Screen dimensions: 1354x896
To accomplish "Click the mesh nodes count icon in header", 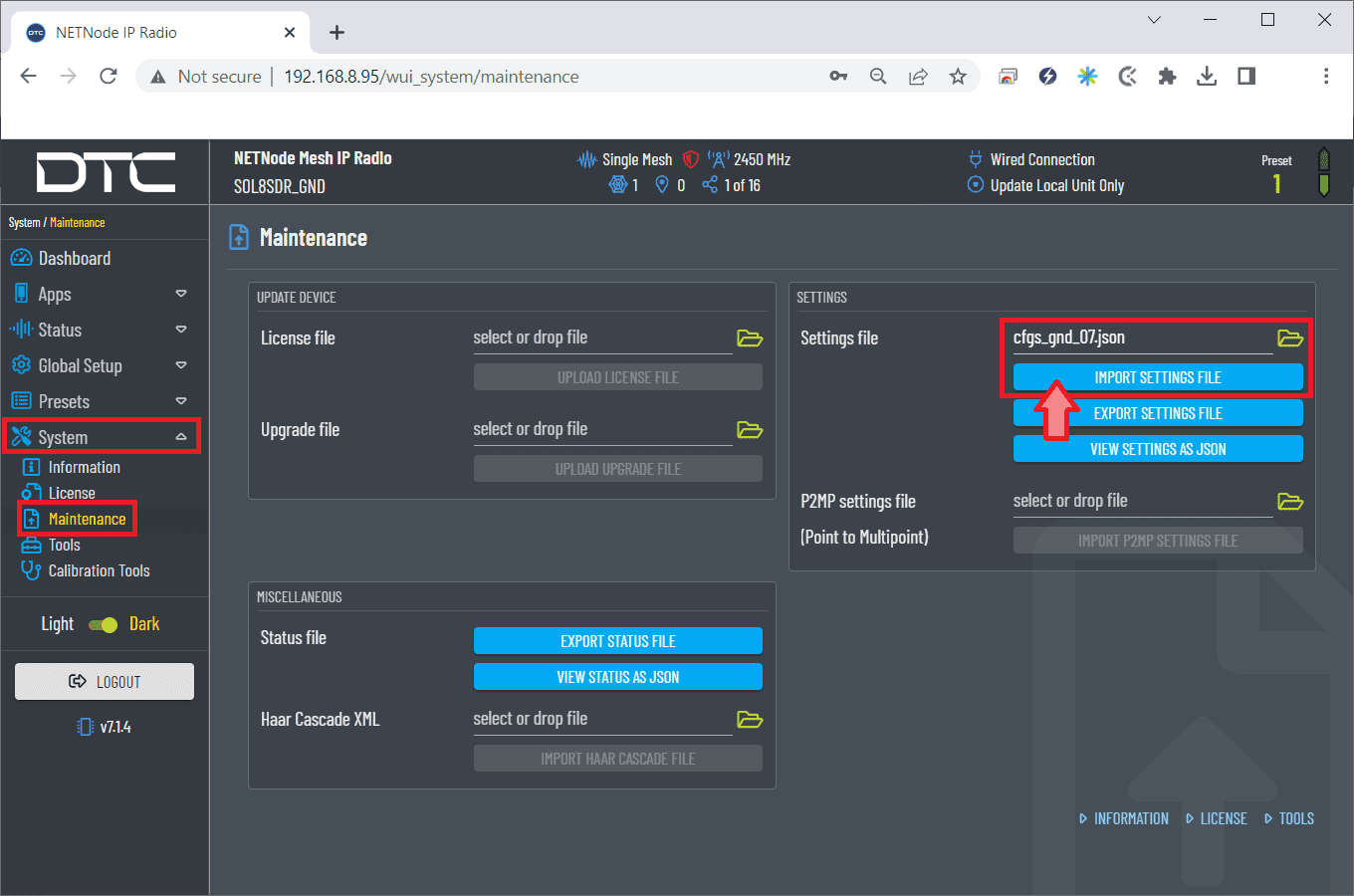I will [618, 185].
